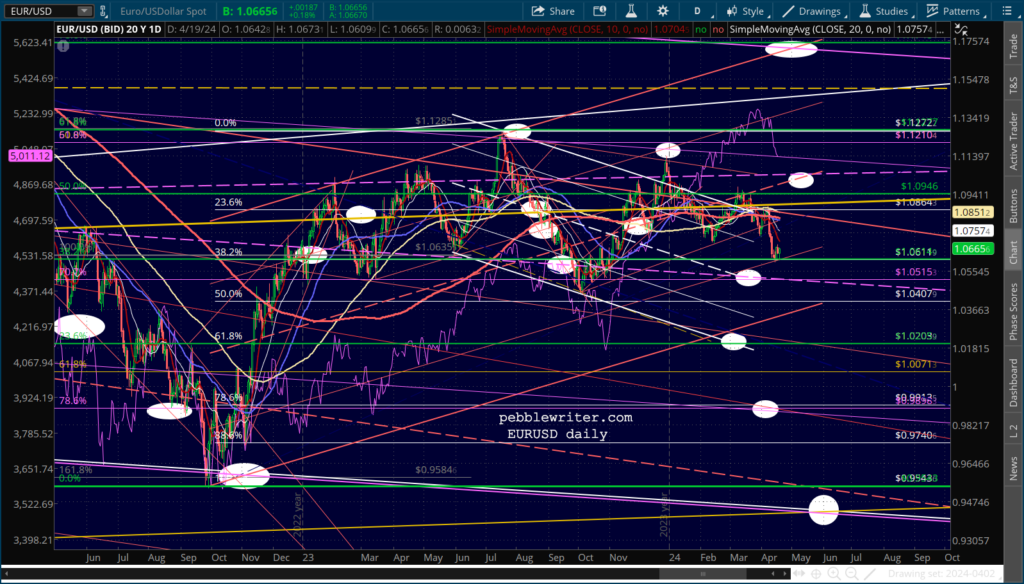
Task: Click the active drawing tool line icon
Action: [870, 574]
